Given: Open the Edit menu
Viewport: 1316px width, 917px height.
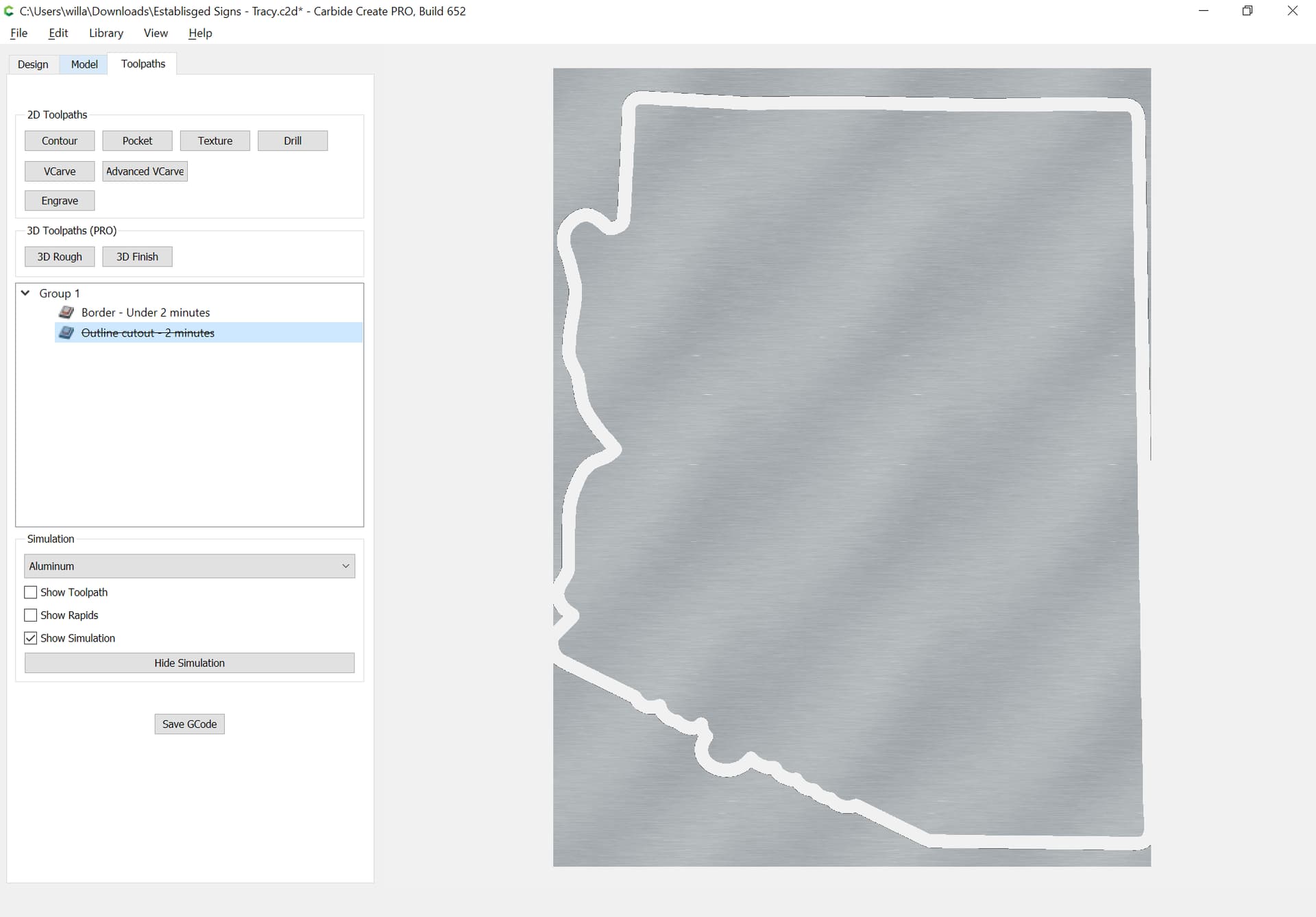Looking at the screenshot, I should 58,33.
